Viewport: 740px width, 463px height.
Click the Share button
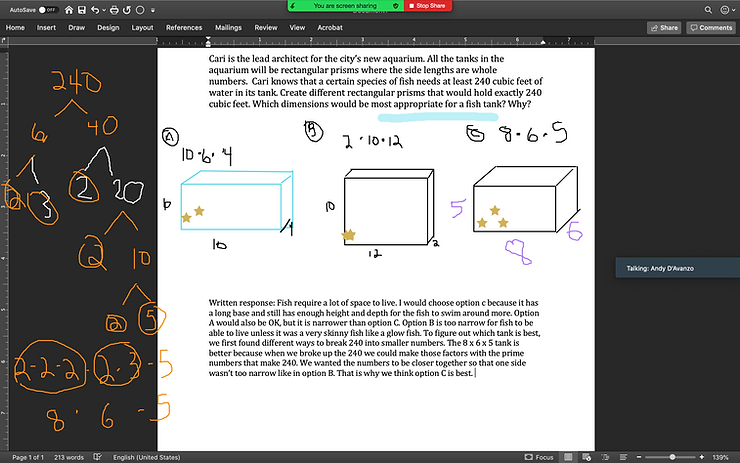[664, 27]
